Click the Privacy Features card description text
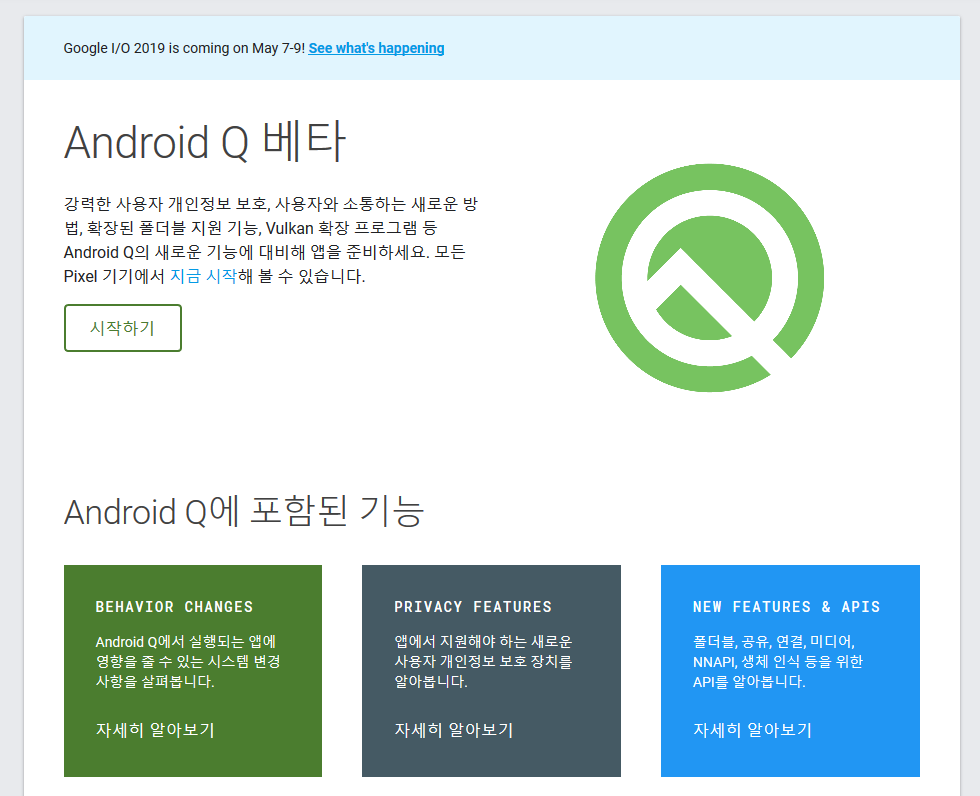Viewport: 980px width, 796px height. (x=483, y=661)
